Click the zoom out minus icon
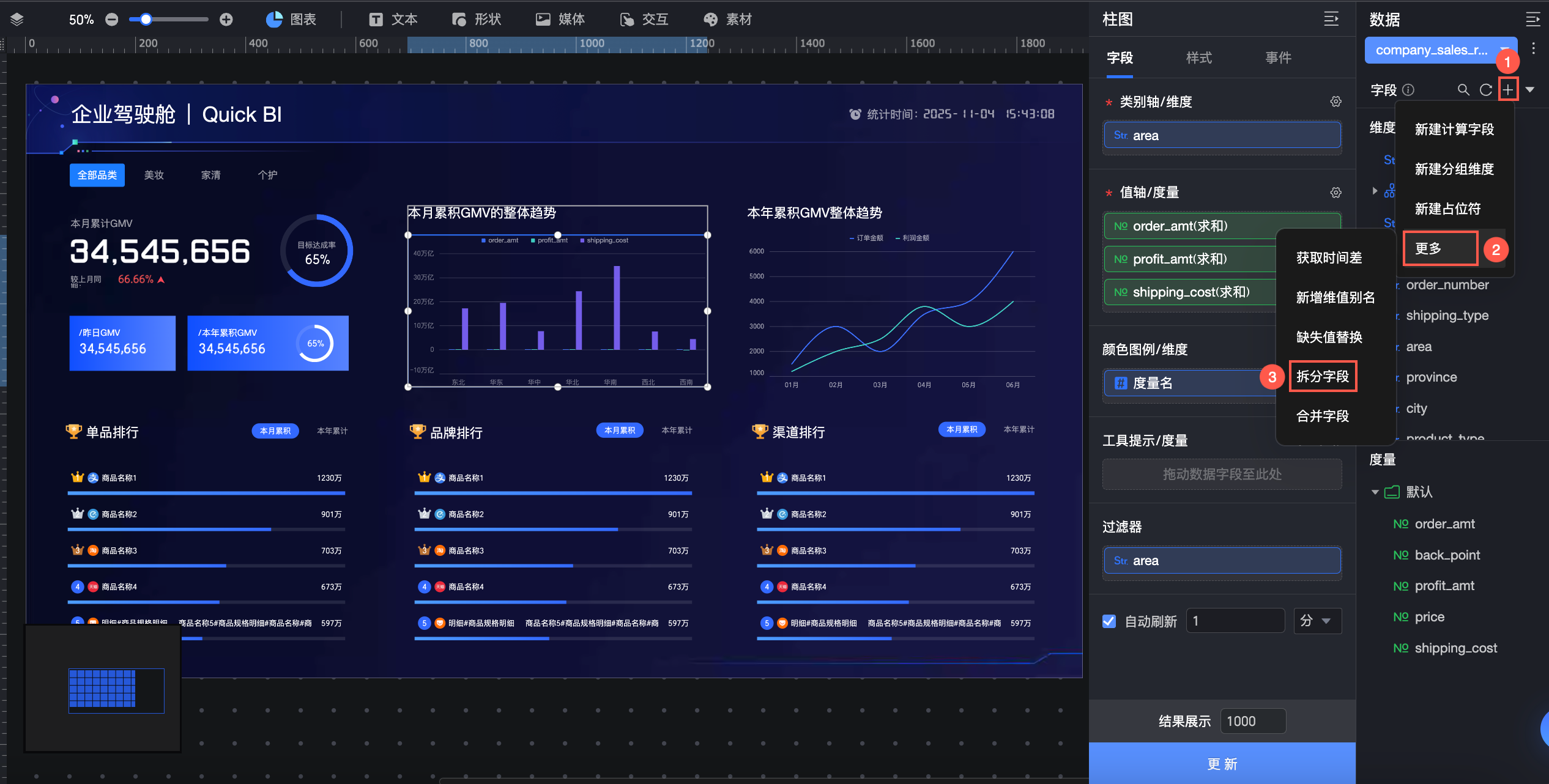 (x=111, y=20)
